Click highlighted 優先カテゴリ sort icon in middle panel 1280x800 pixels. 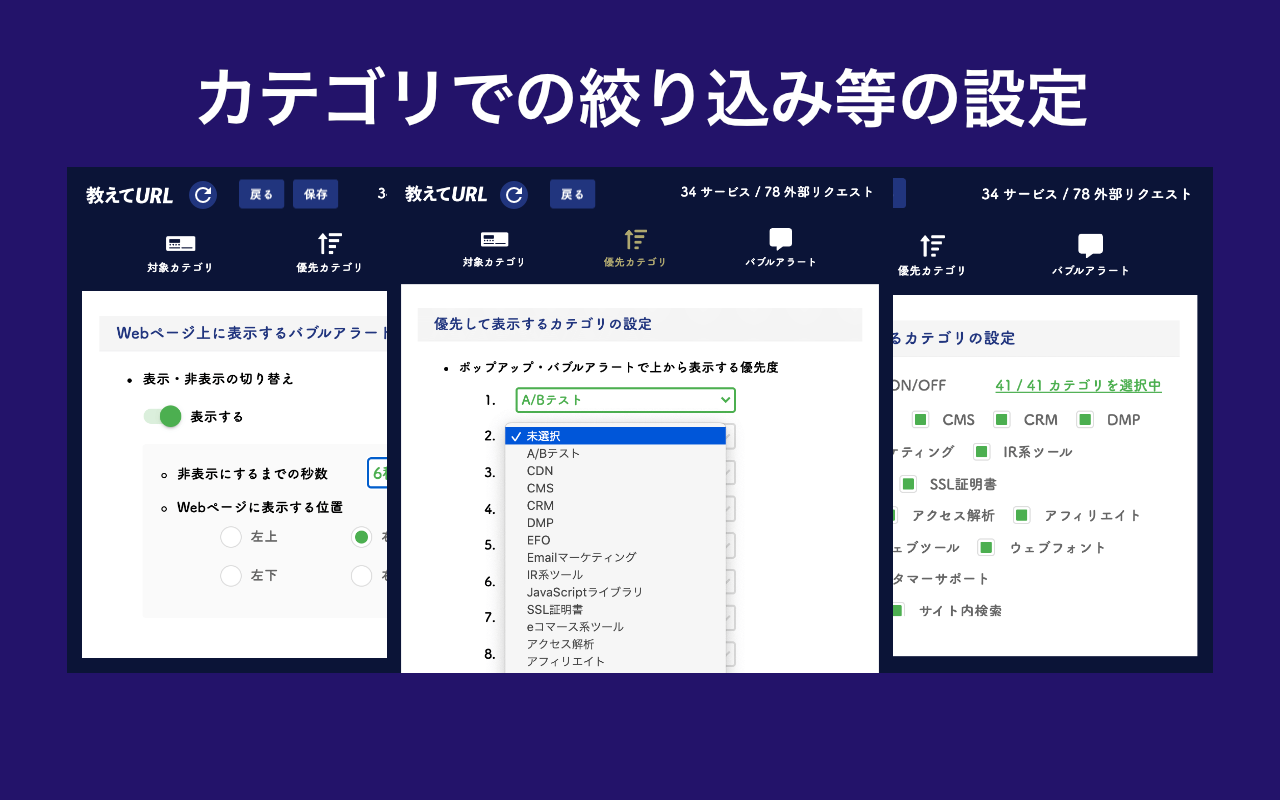click(635, 239)
